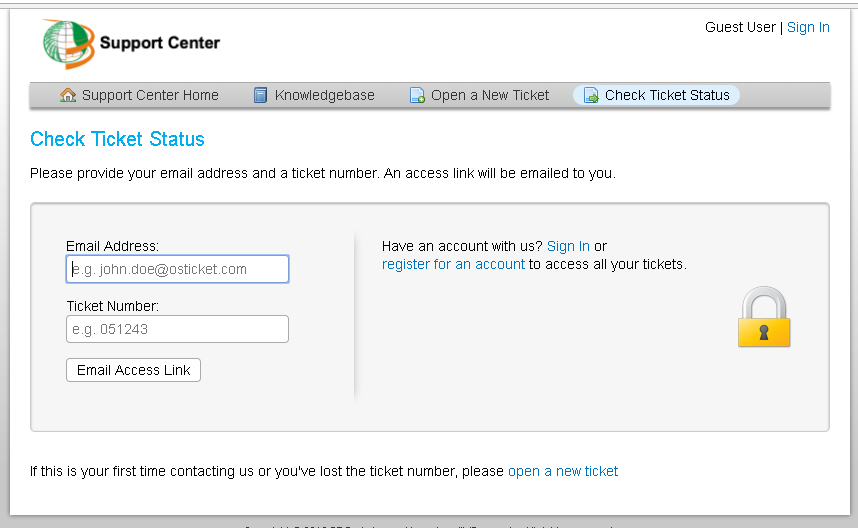Click the "Ticket Number:" field label

click(x=112, y=306)
